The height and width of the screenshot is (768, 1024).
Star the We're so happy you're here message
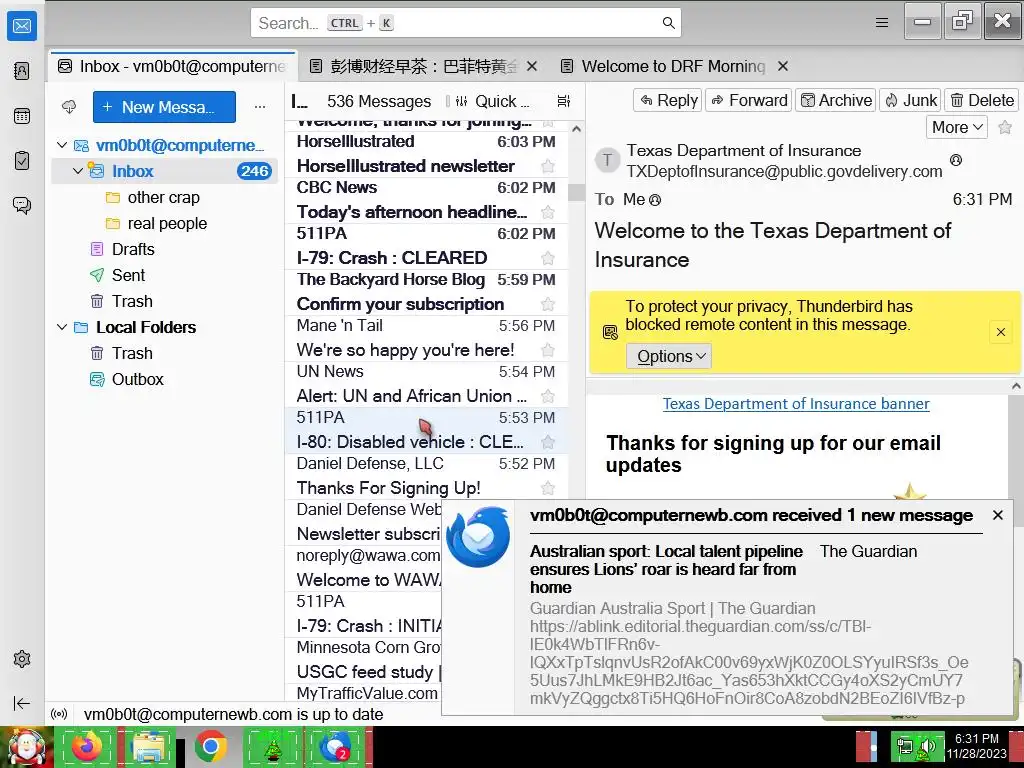click(548, 350)
